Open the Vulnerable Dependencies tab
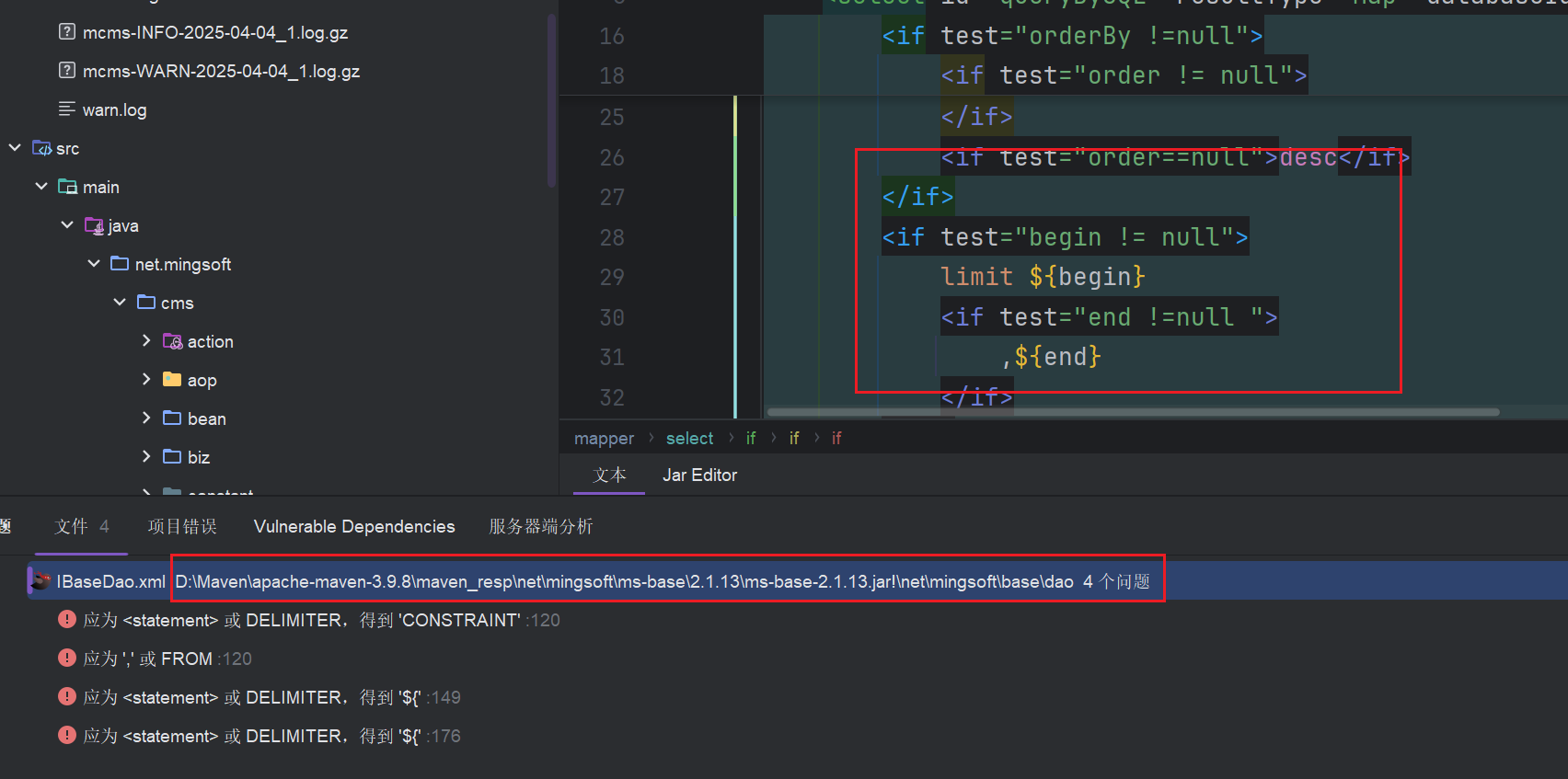Viewport: 1568px width, 779px height. pyautogui.click(x=354, y=527)
